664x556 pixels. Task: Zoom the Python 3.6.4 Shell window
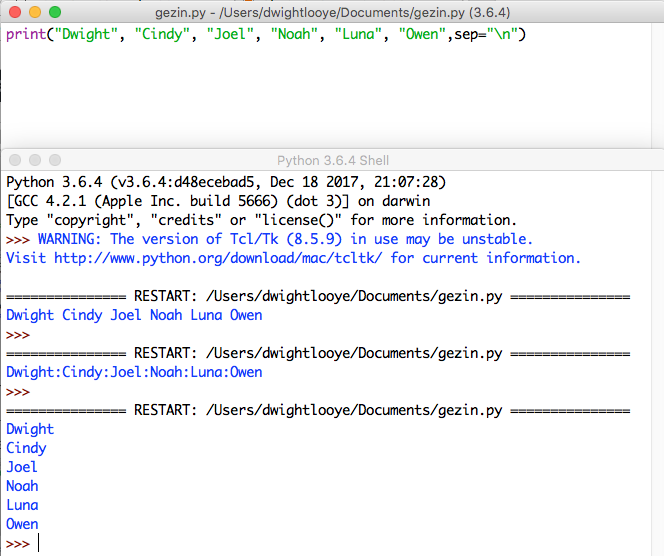click(x=53, y=160)
